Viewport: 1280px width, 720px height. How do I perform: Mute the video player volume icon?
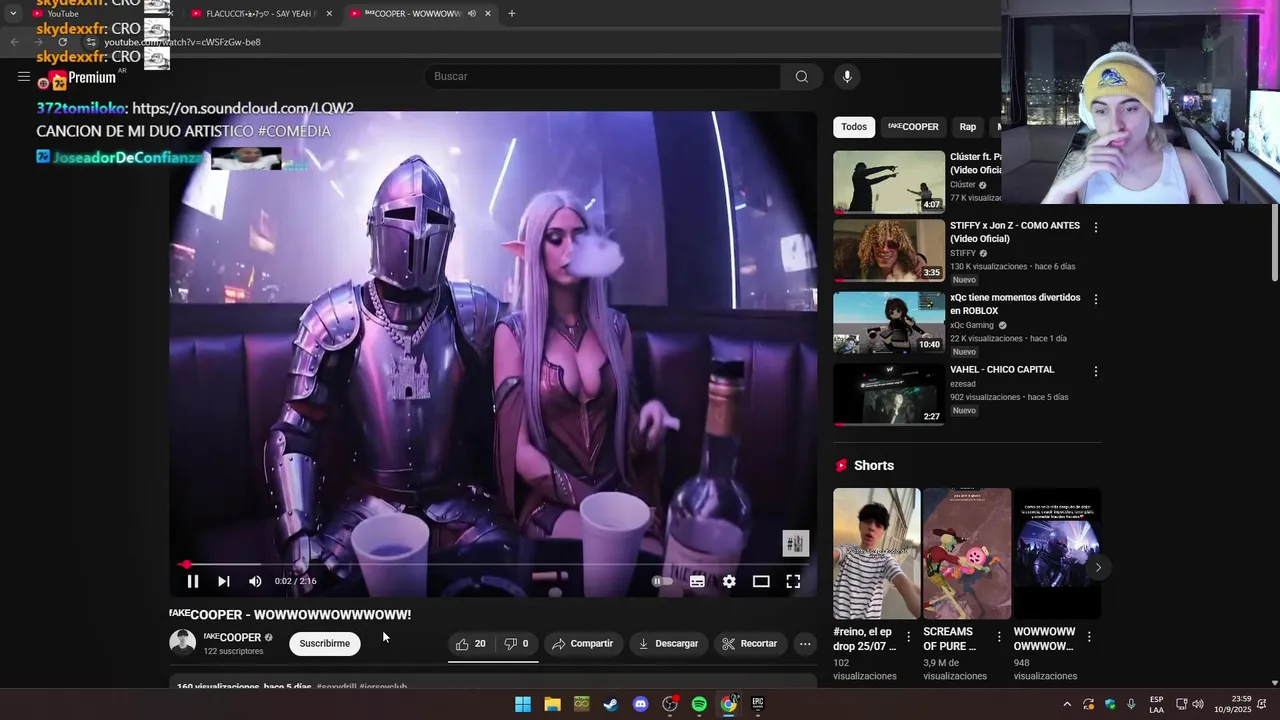pyautogui.click(x=255, y=581)
